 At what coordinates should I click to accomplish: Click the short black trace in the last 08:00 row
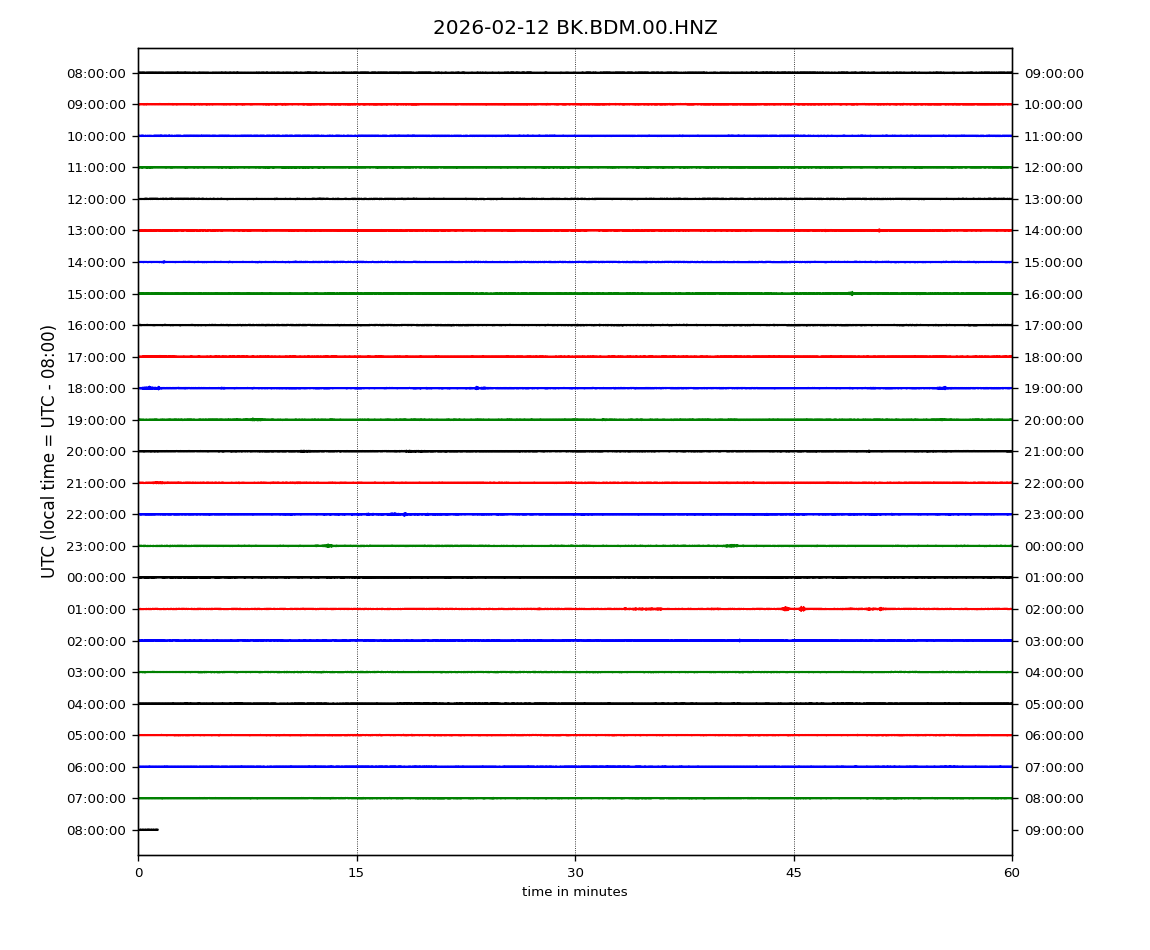[148, 829]
